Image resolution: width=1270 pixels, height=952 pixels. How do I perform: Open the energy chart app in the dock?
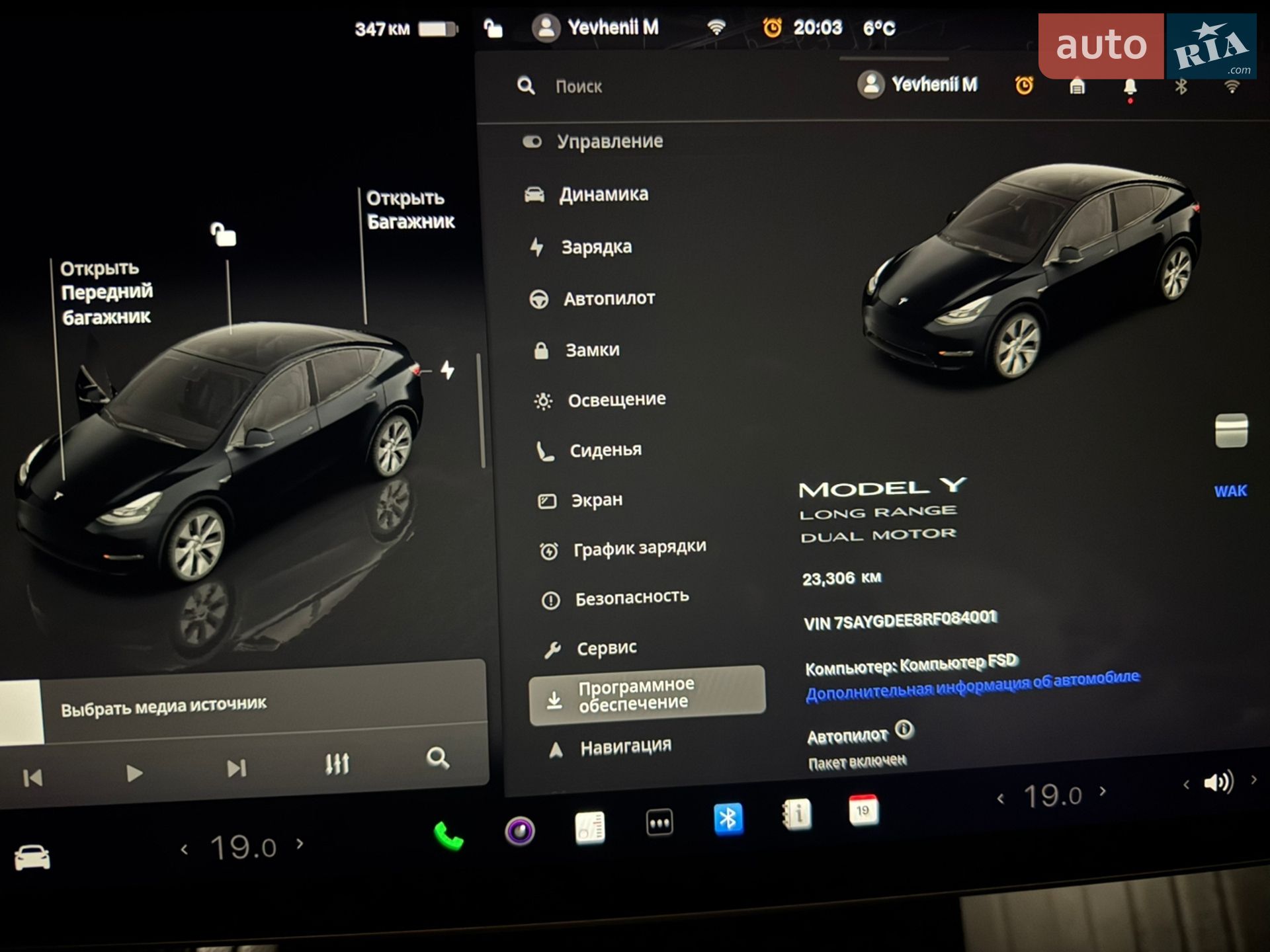pos(590,827)
